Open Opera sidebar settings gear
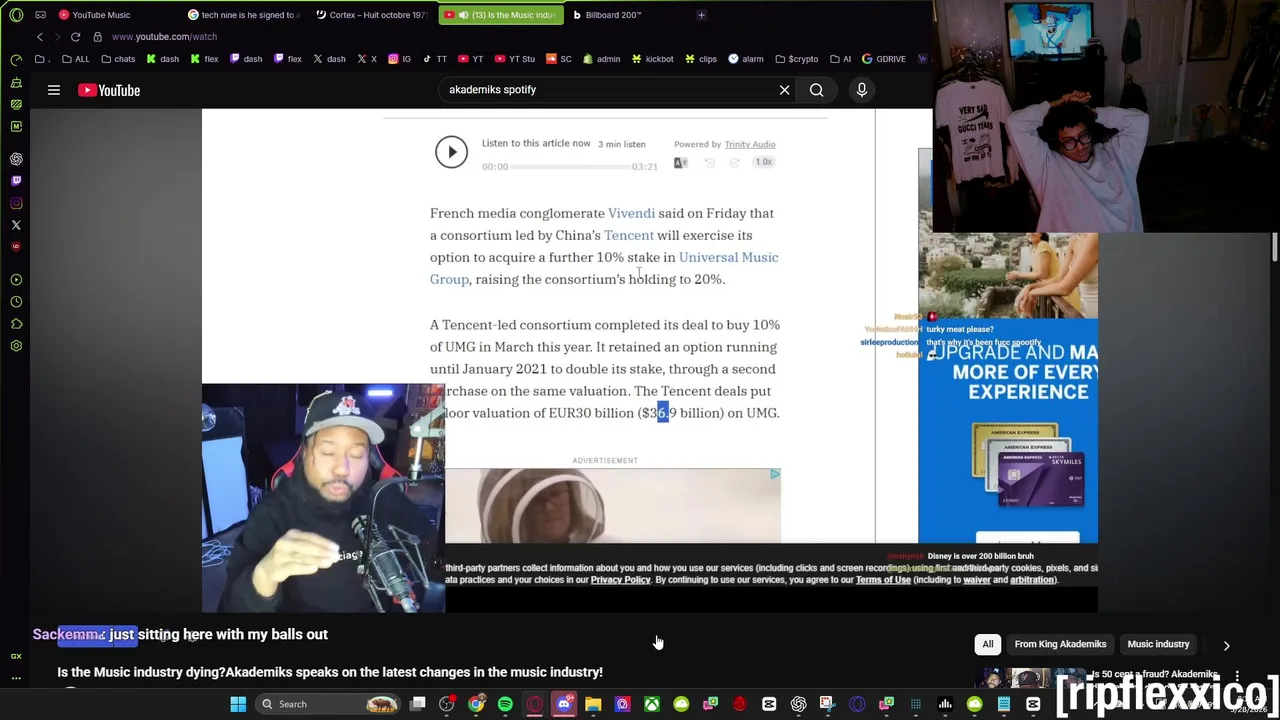The width and height of the screenshot is (1280, 720). pos(16,346)
